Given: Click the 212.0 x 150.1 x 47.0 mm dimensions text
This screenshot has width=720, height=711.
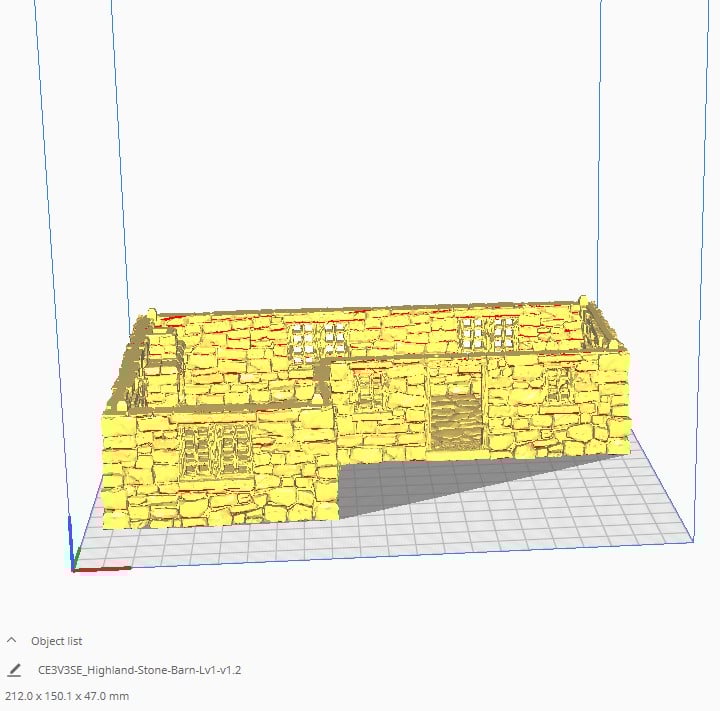Looking at the screenshot, I should click(x=67, y=696).
